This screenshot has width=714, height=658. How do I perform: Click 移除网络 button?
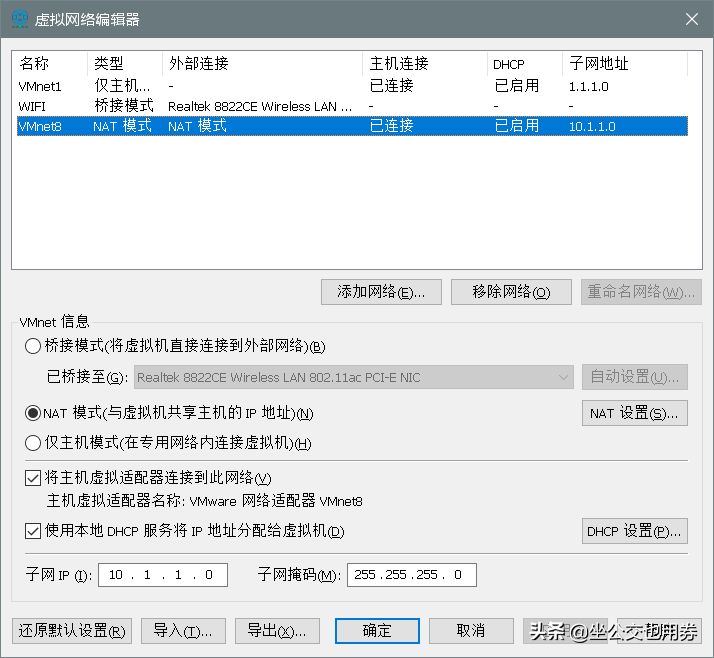511,292
